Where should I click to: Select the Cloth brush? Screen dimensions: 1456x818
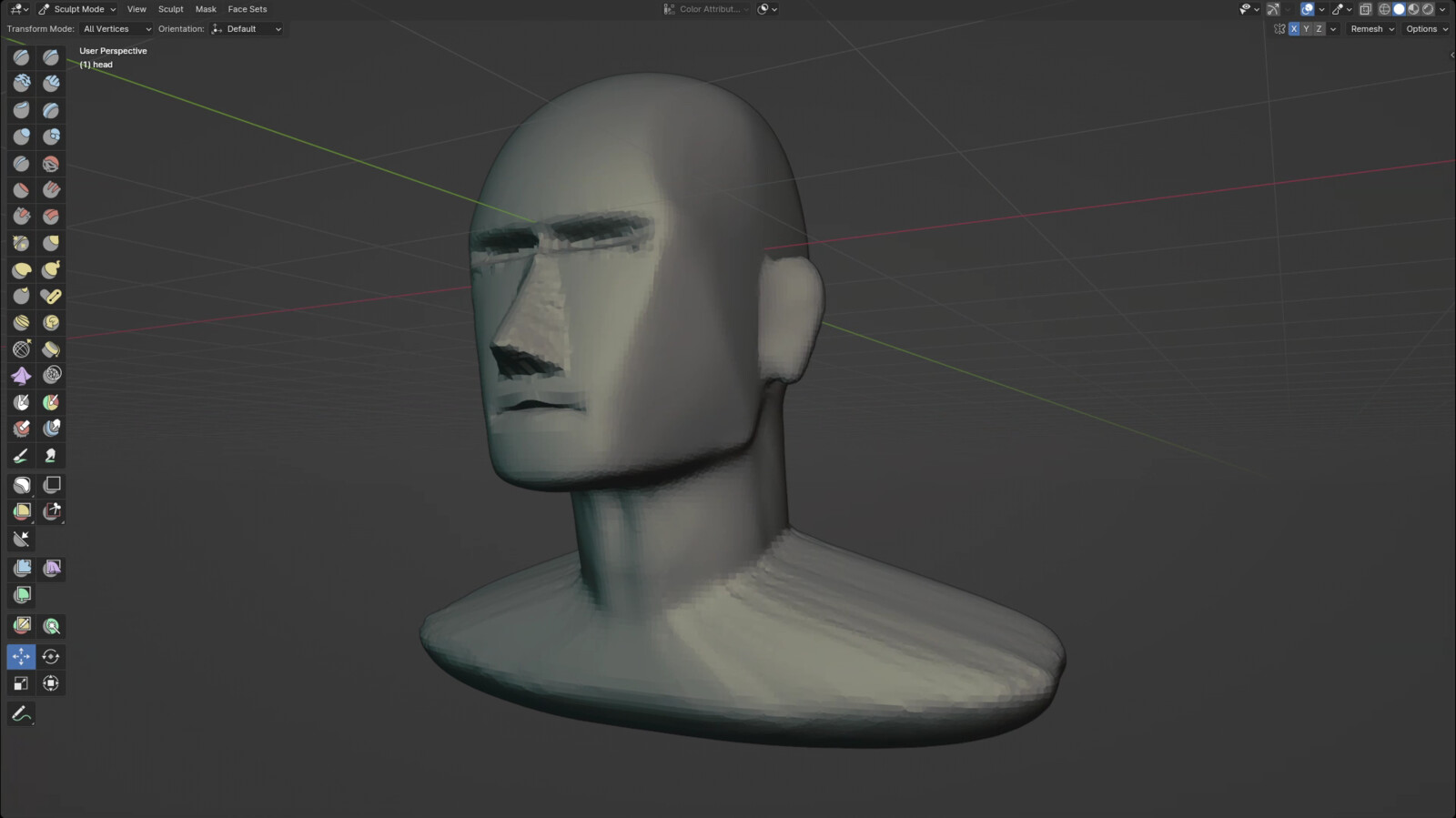[21, 376]
